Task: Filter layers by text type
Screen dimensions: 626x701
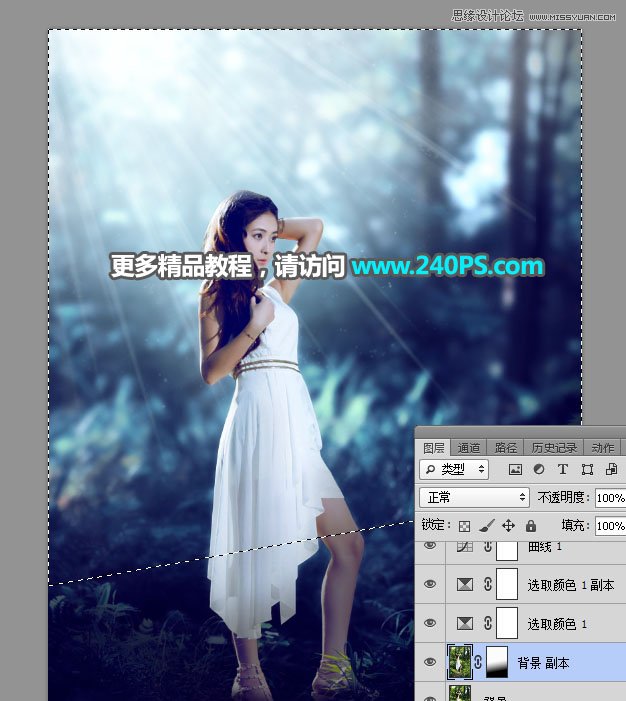Action: click(x=563, y=469)
